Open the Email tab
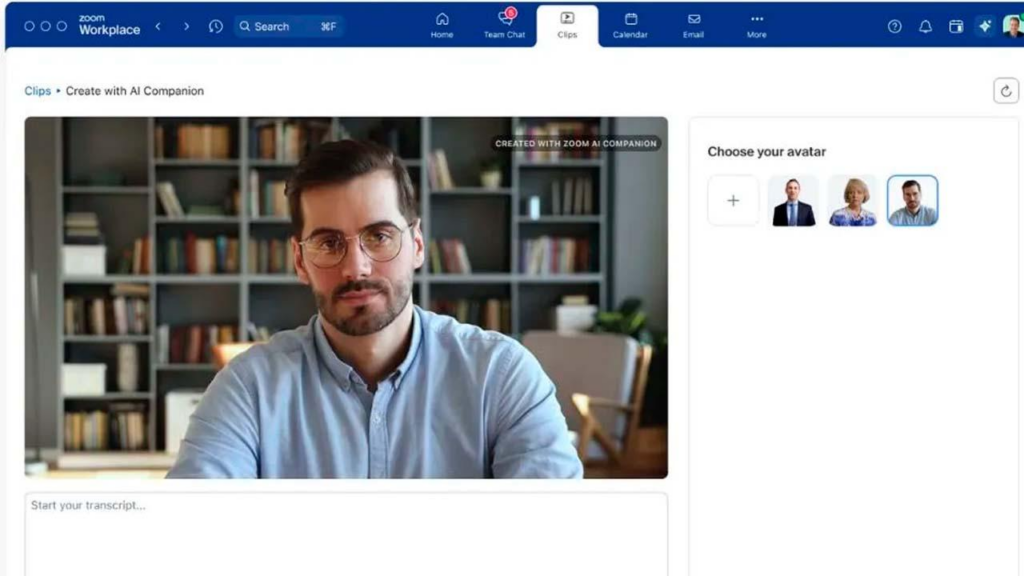 (x=693, y=25)
